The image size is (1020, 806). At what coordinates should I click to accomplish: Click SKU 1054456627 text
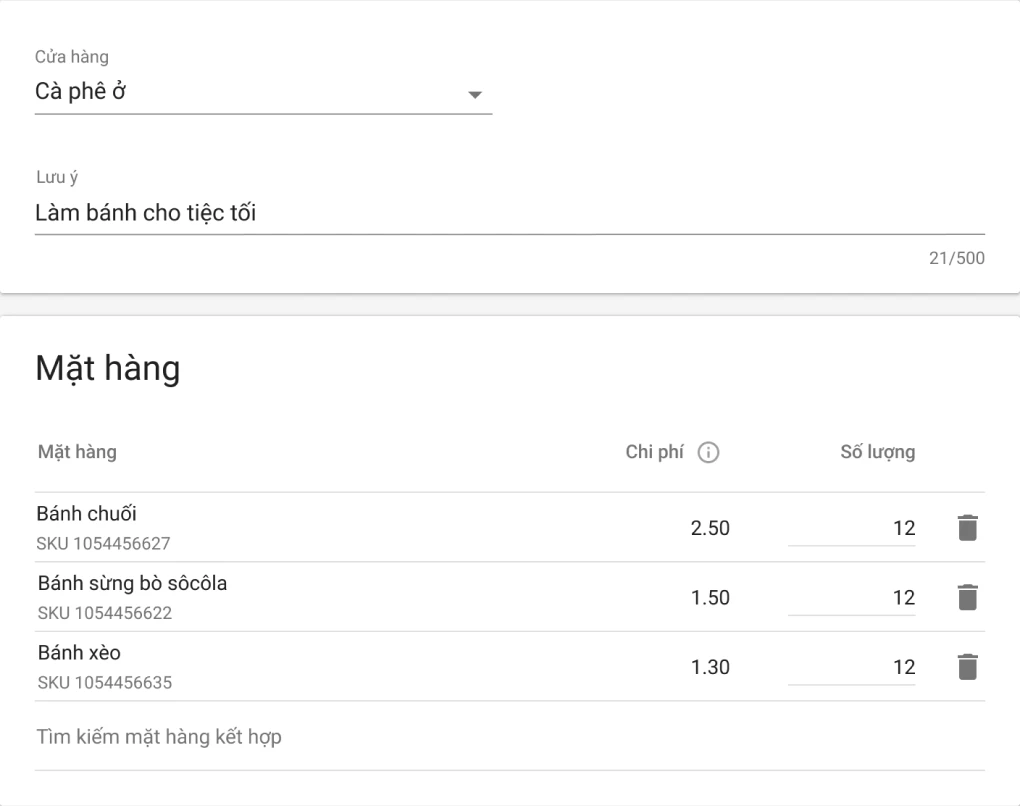click(104, 544)
